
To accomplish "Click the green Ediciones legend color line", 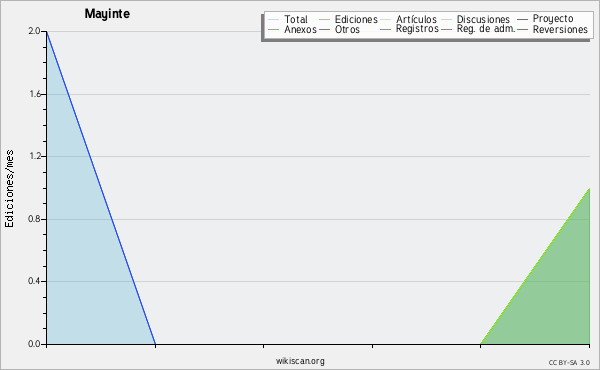I will click(324, 20).
